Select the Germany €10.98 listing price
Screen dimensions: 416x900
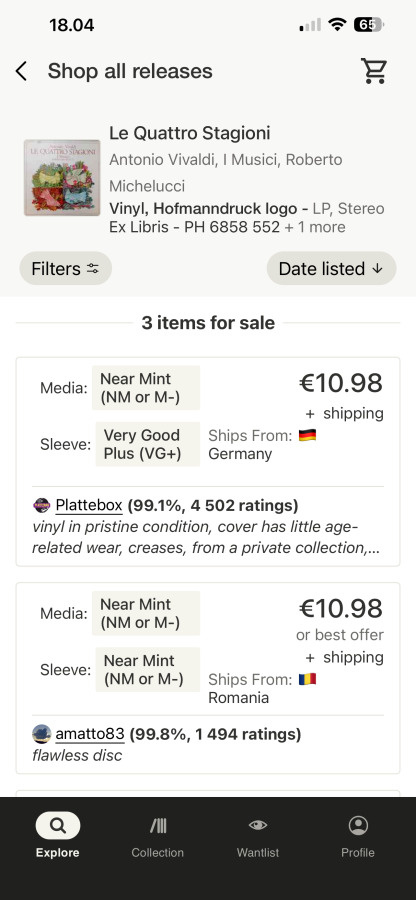(341, 383)
